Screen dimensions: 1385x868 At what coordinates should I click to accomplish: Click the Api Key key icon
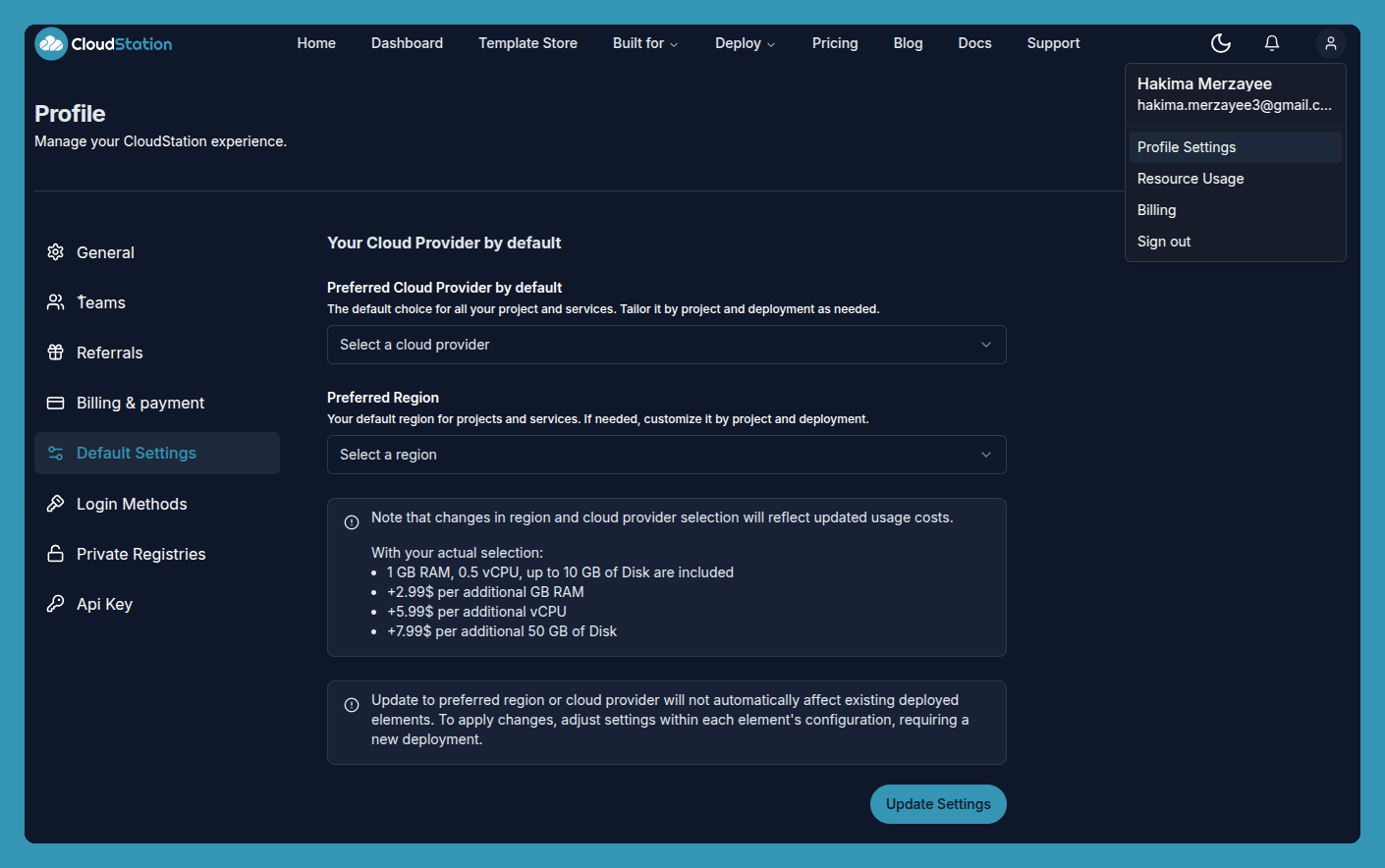[56, 604]
